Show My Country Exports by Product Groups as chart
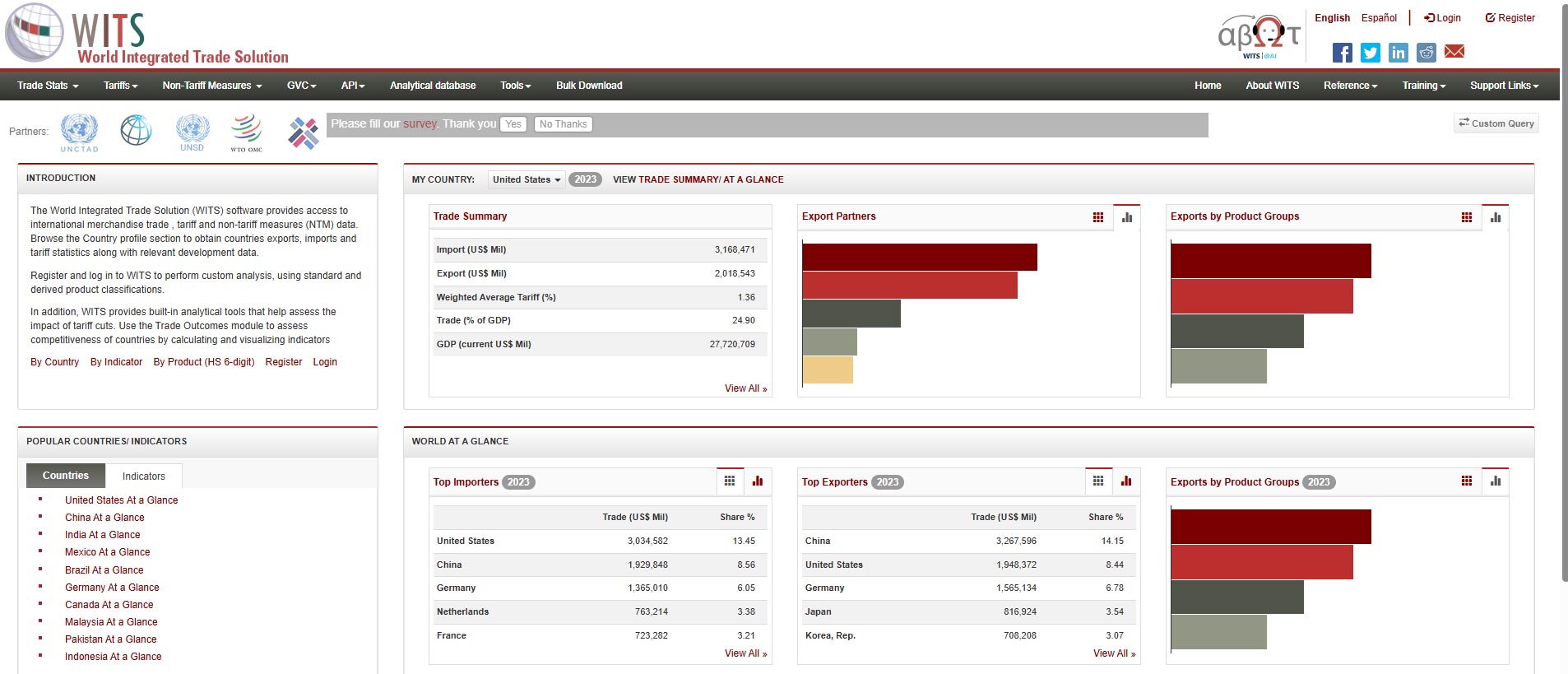 [x=1495, y=217]
